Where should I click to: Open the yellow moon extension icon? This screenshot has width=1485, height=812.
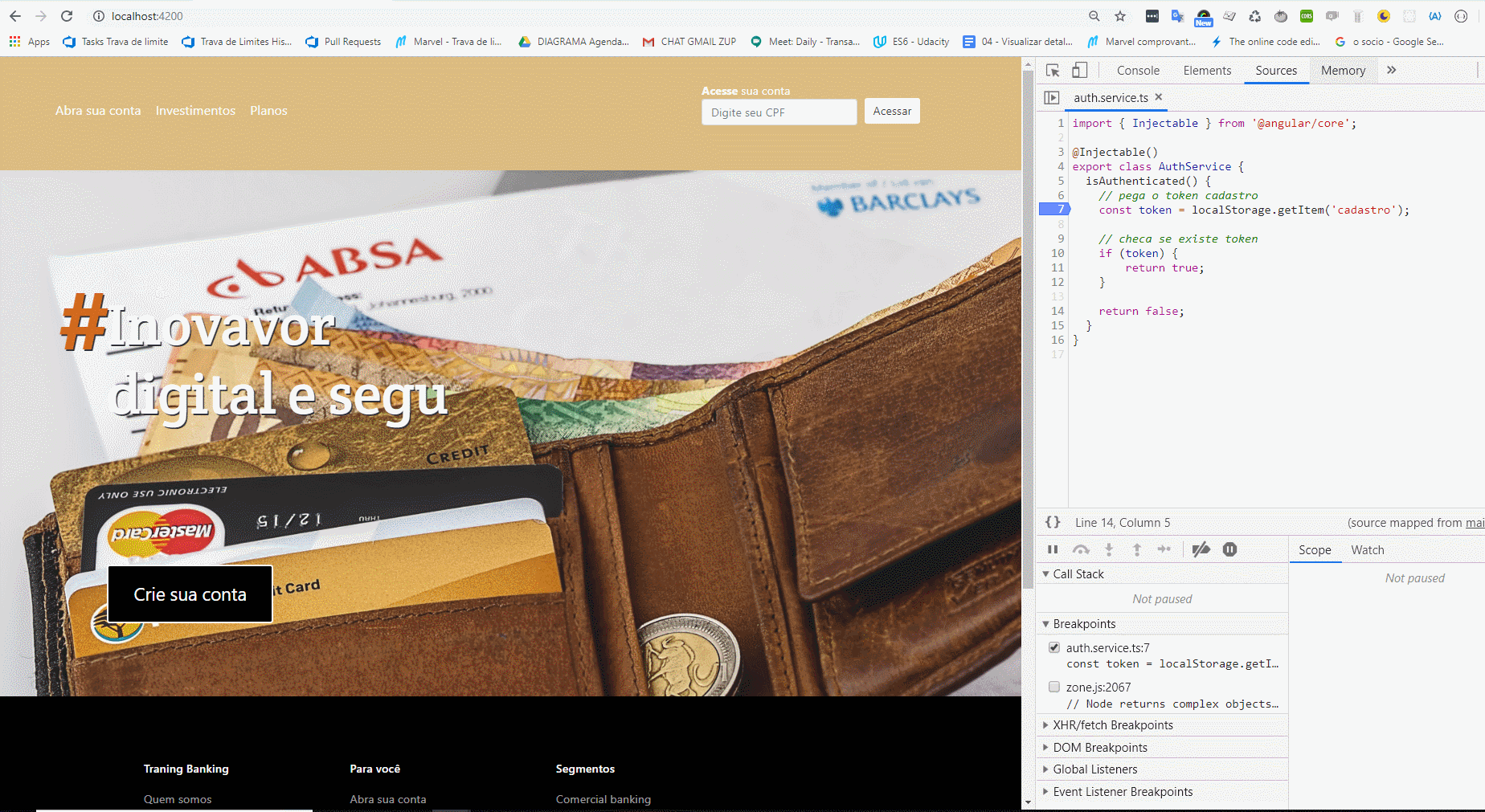(x=1384, y=16)
